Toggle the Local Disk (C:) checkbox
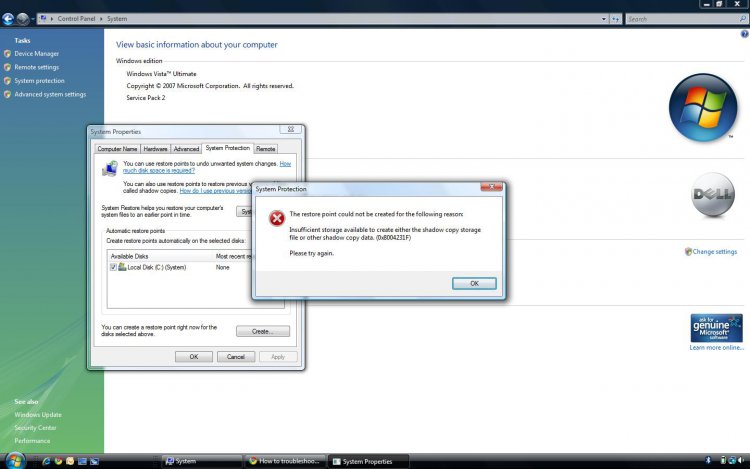 [x=113, y=267]
